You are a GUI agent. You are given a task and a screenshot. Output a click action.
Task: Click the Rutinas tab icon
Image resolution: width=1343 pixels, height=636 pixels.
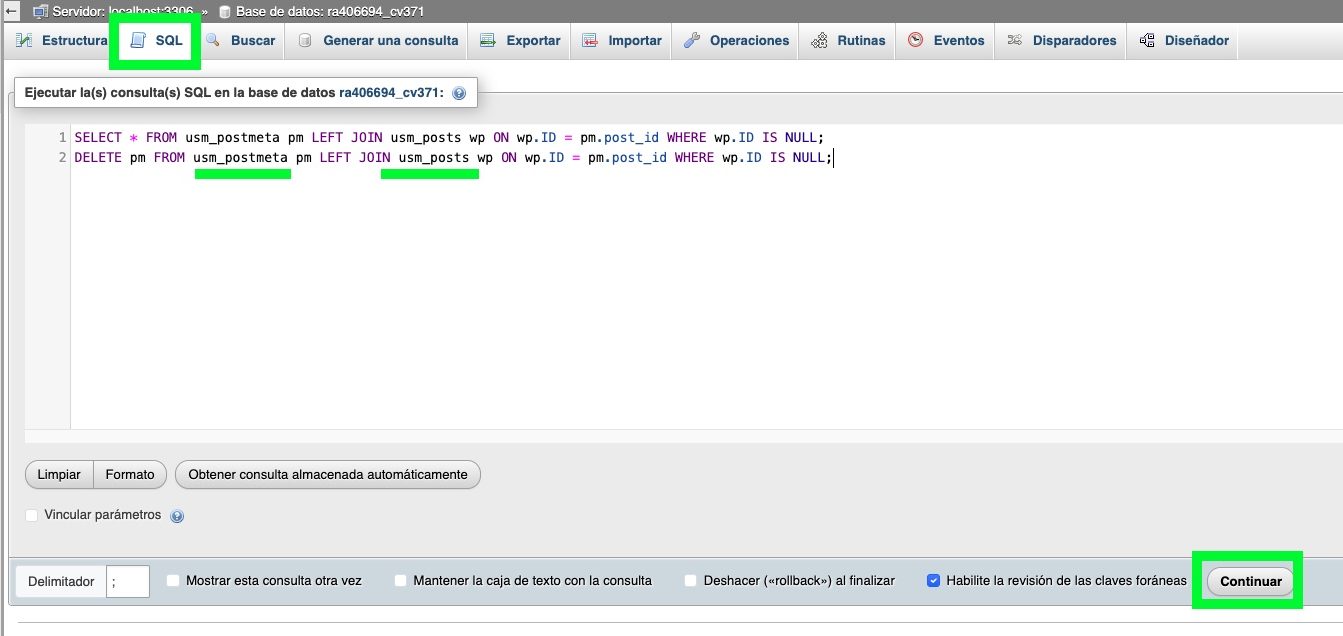[819, 41]
